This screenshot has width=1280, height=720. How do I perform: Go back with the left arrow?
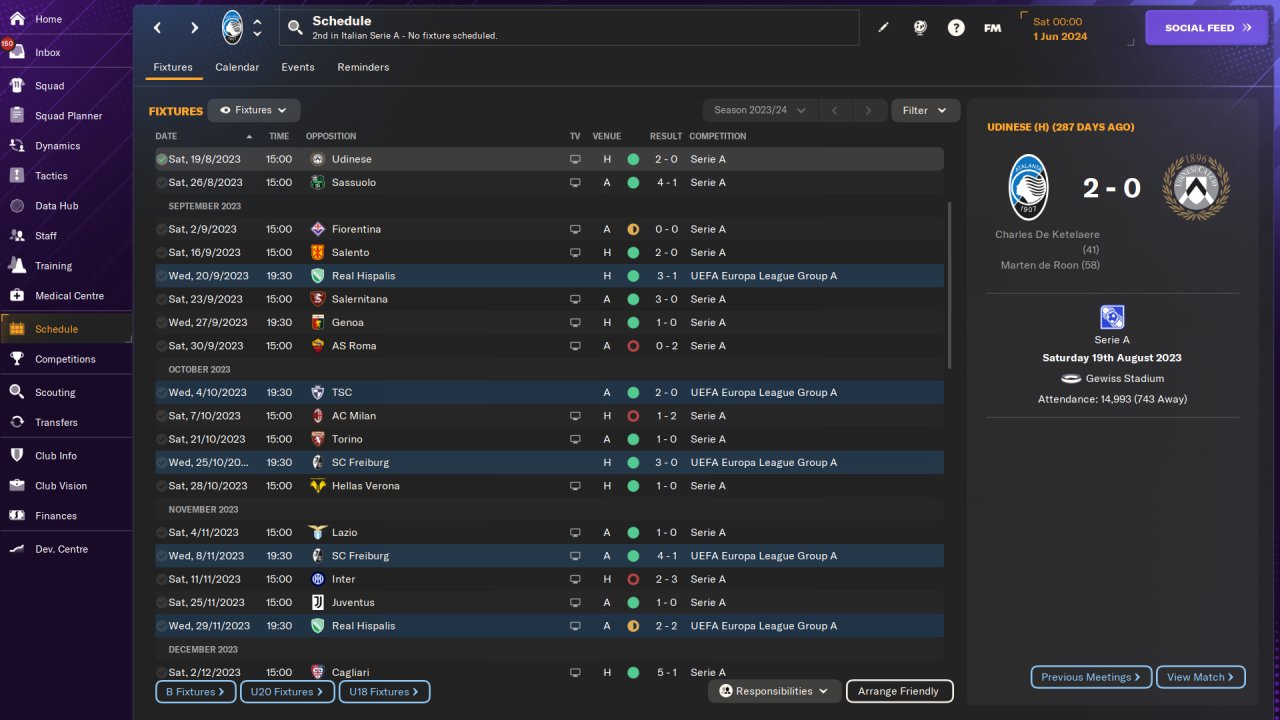[158, 28]
